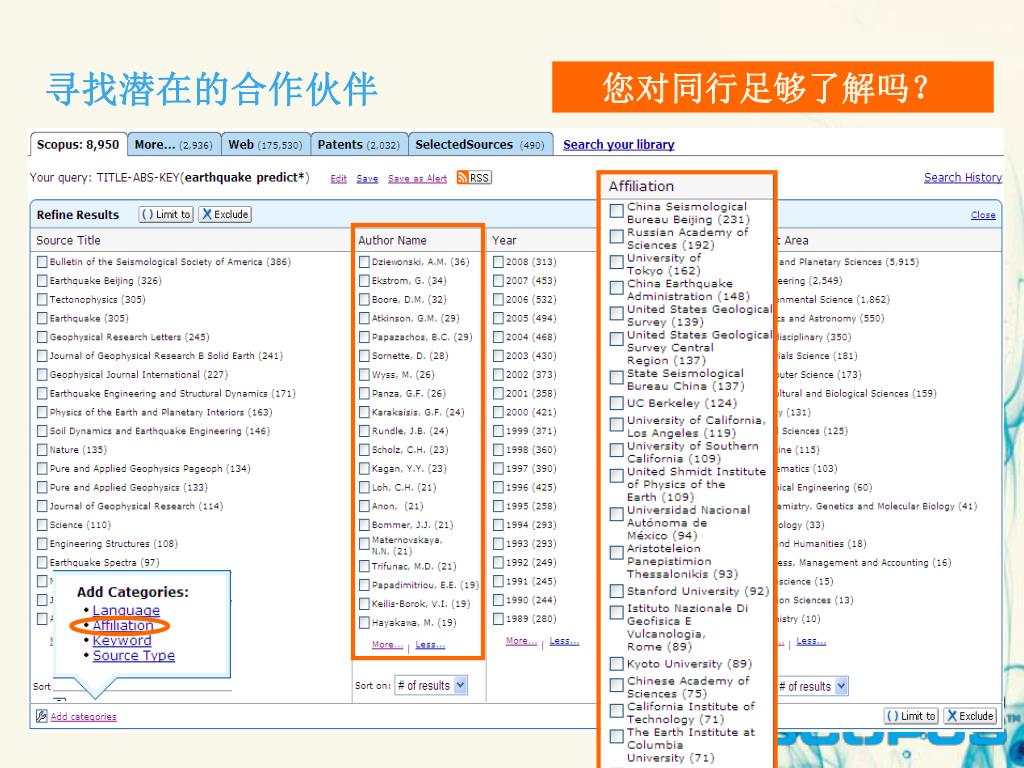Check Kyoto University (89) affiliation
Viewport: 1024px width, 768px height.
[616, 664]
